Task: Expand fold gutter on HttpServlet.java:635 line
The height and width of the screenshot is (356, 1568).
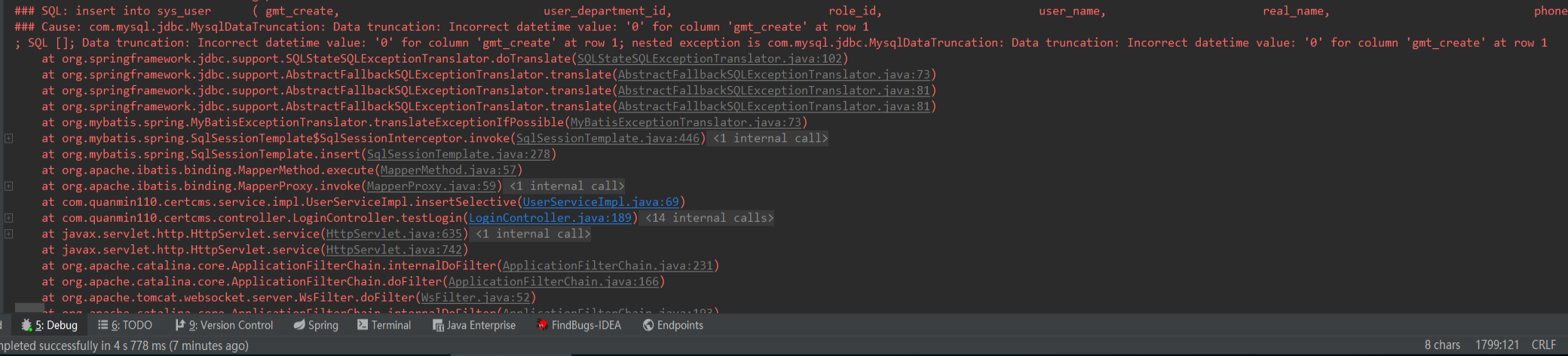Action: pos(8,233)
